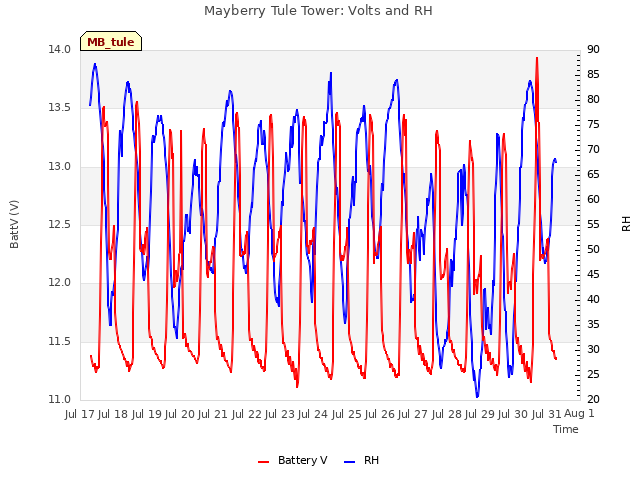640x480 pixels.
Task: Click the Jul 27 date tick label
Action: (413, 414)
